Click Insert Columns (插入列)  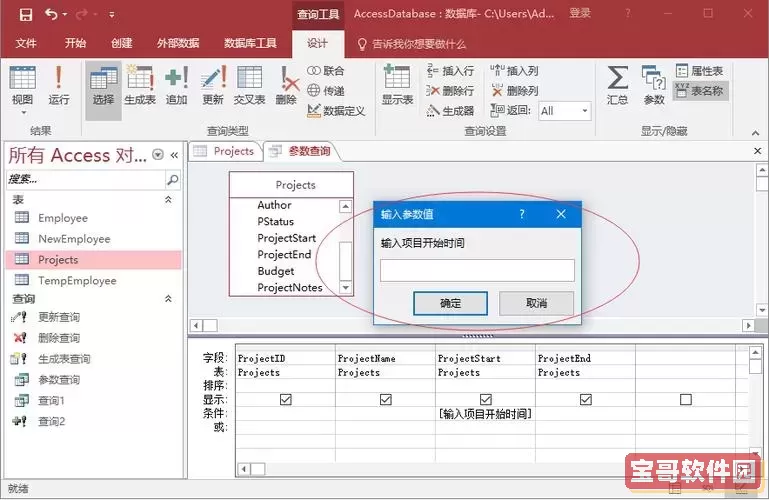point(514,71)
